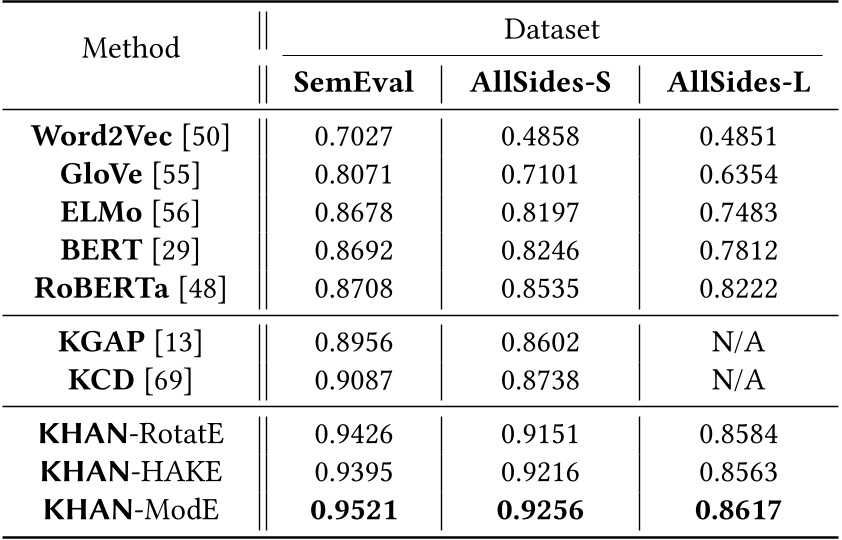842x540 pixels.
Task: Click the SemEval column header
Action: (353, 84)
